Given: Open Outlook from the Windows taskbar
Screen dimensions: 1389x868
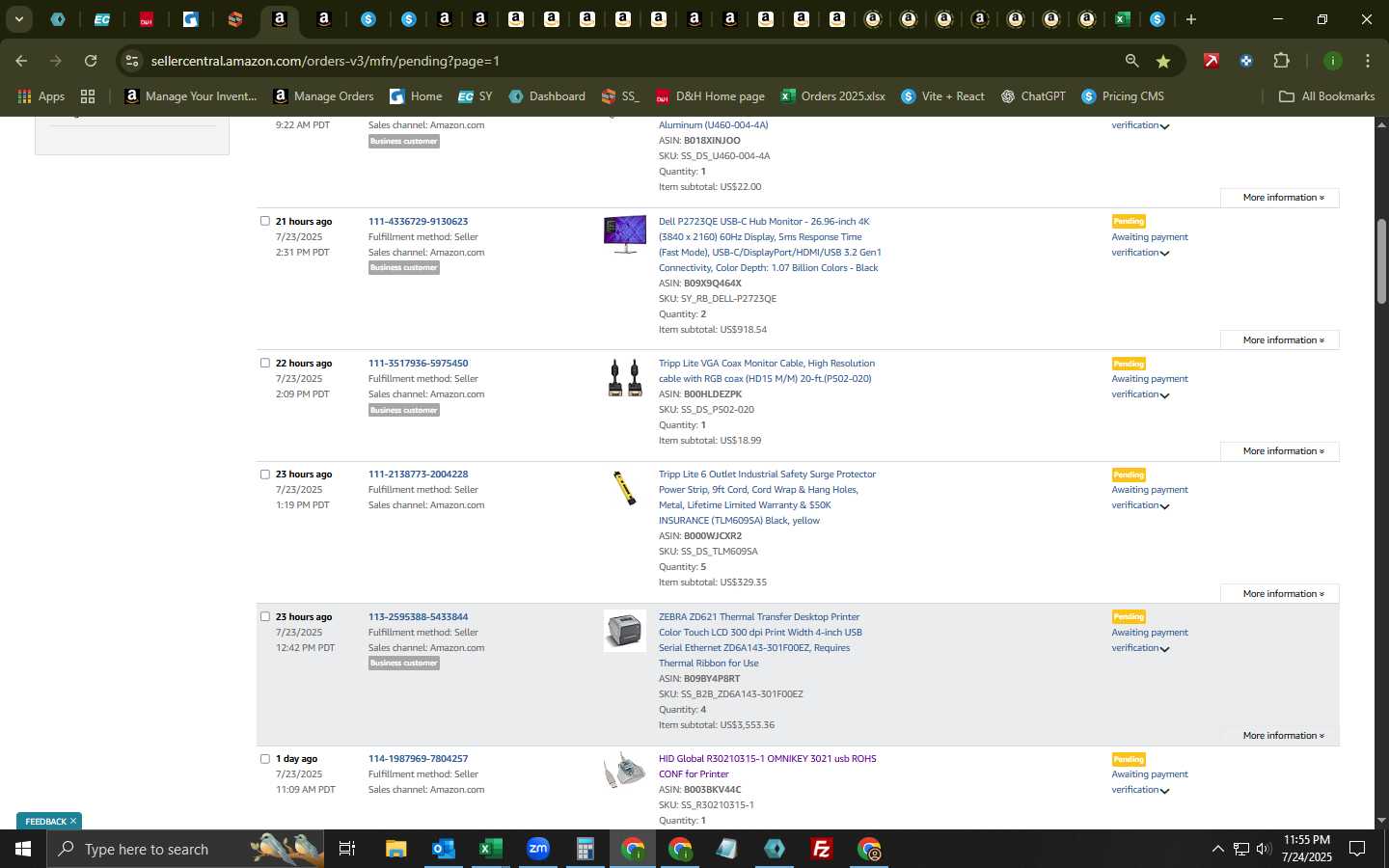Looking at the screenshot, I should pyautogui.click(x=443, y=849).
